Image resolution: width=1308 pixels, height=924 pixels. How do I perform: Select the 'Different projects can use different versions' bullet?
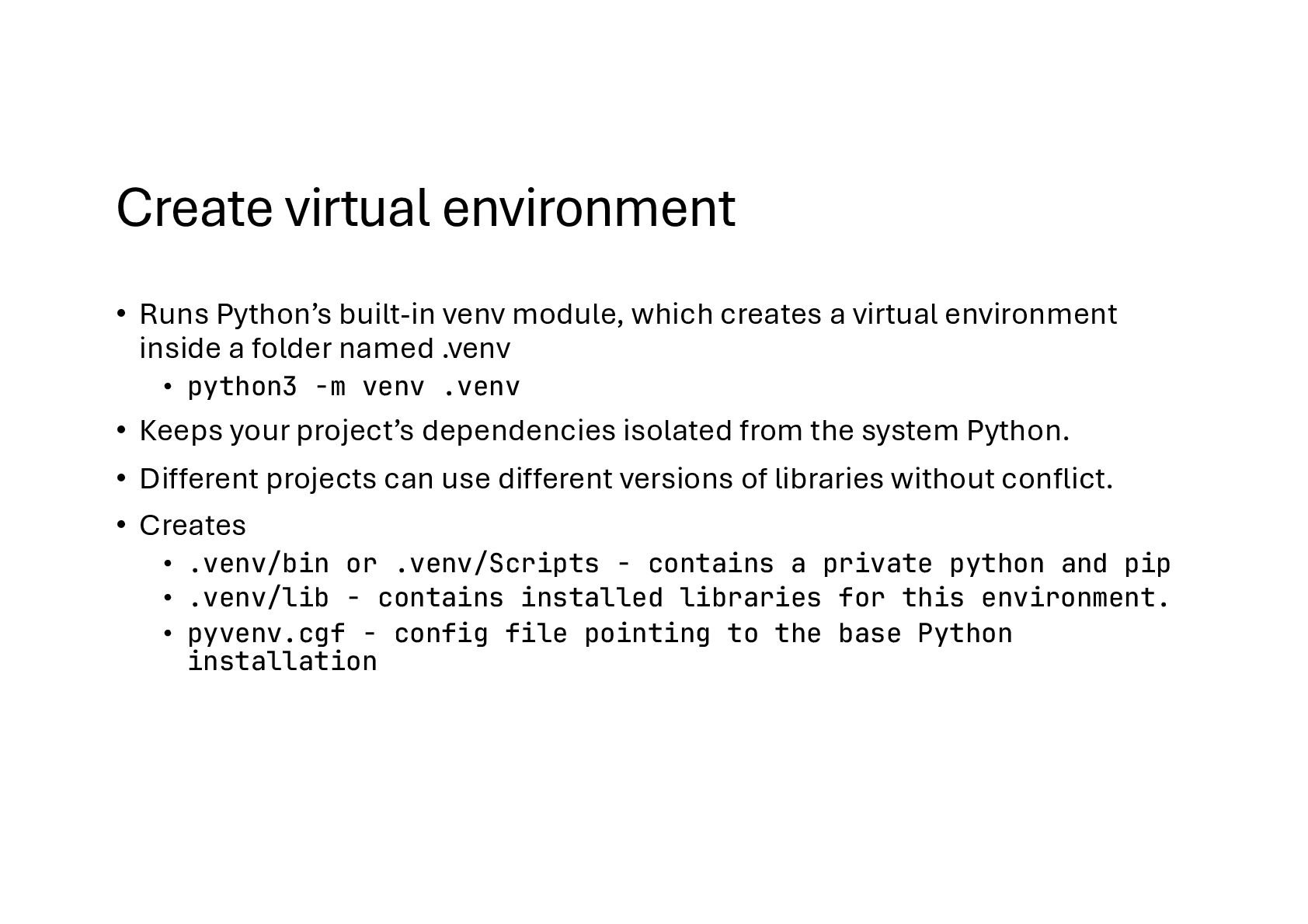click(626, 479)
